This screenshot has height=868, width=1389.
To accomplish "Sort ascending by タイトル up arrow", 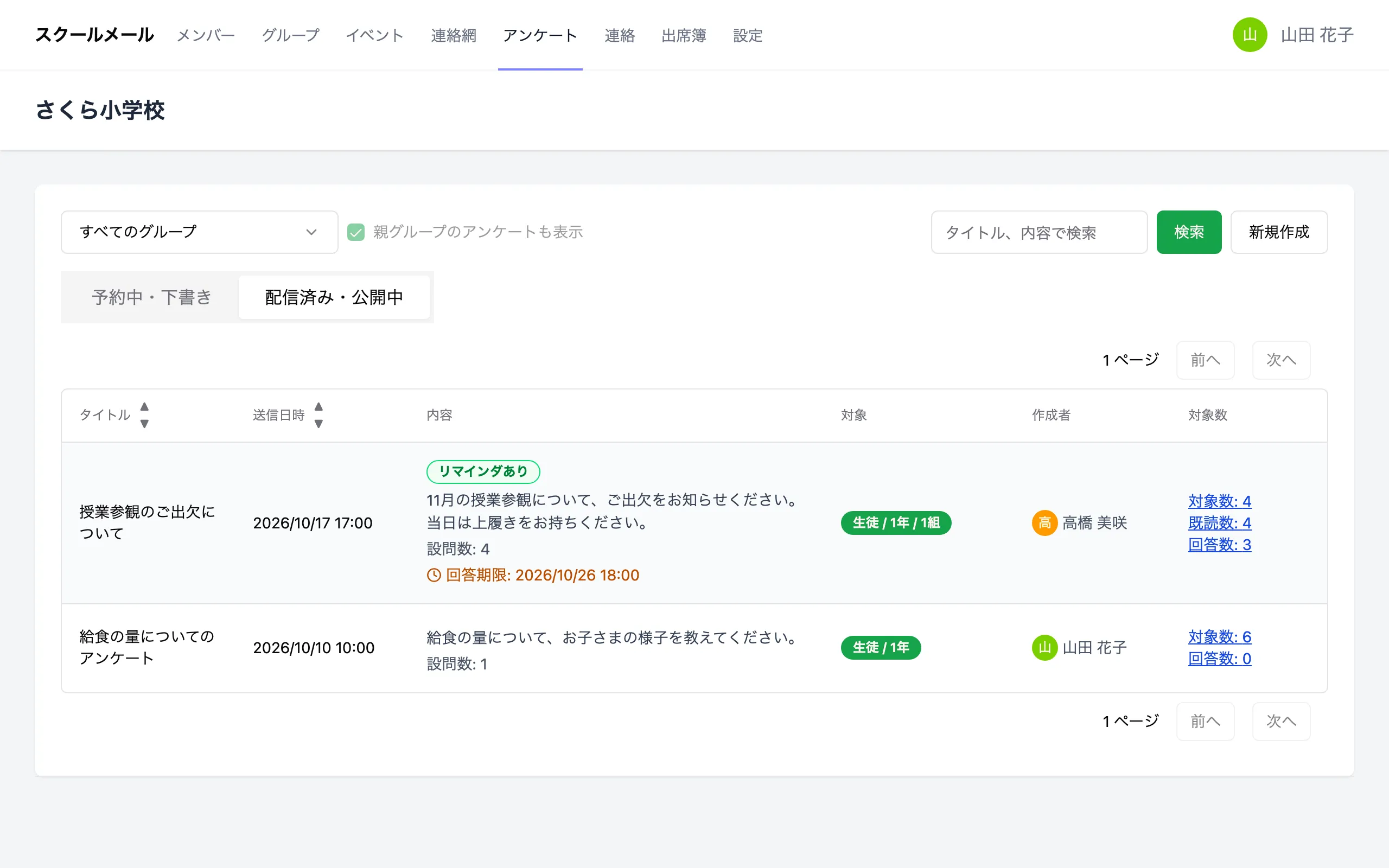I will pyautogui.click(x=145, y=406).
